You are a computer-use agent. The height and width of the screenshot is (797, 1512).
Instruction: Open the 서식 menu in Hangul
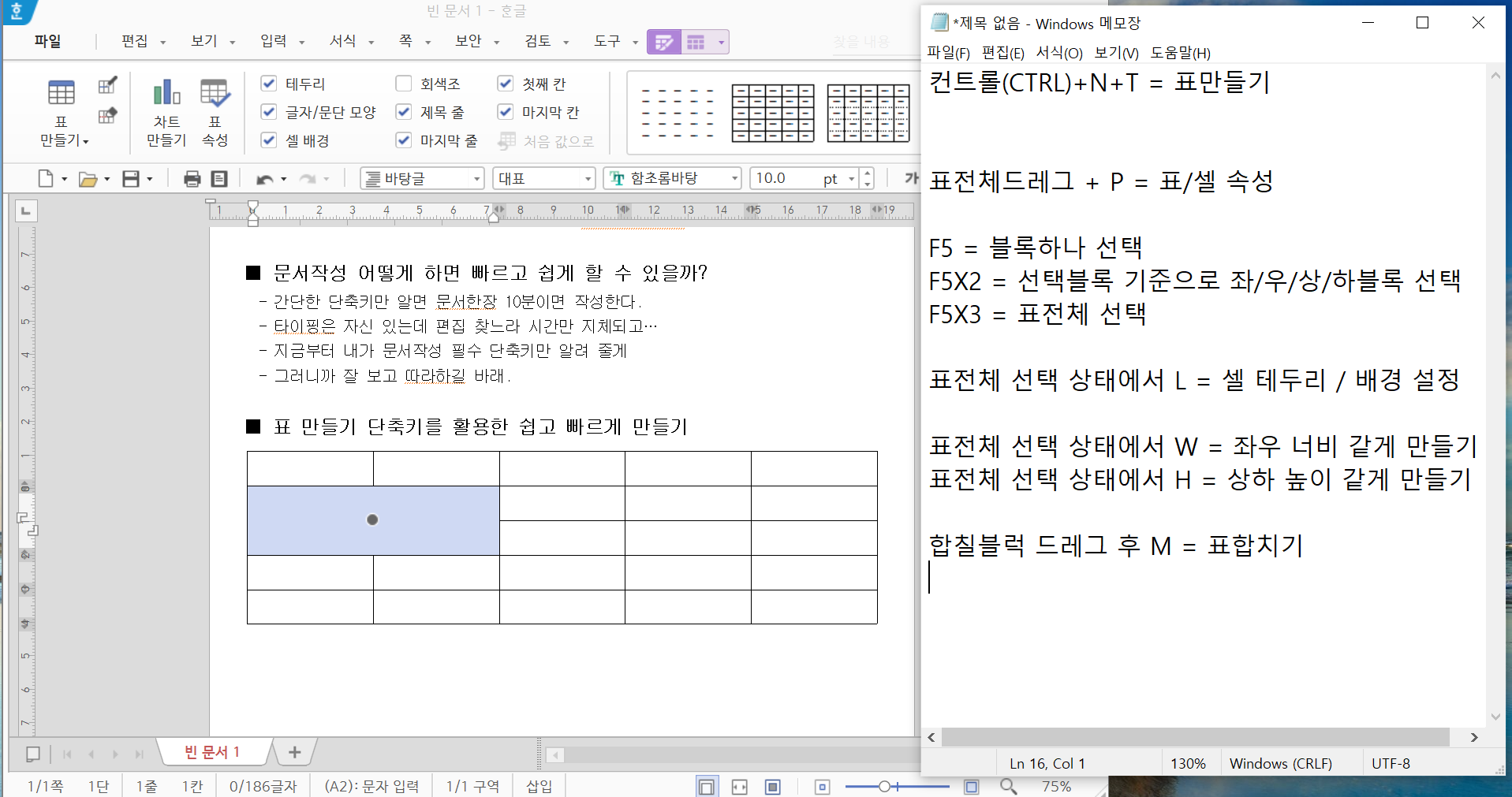point(343,41)
